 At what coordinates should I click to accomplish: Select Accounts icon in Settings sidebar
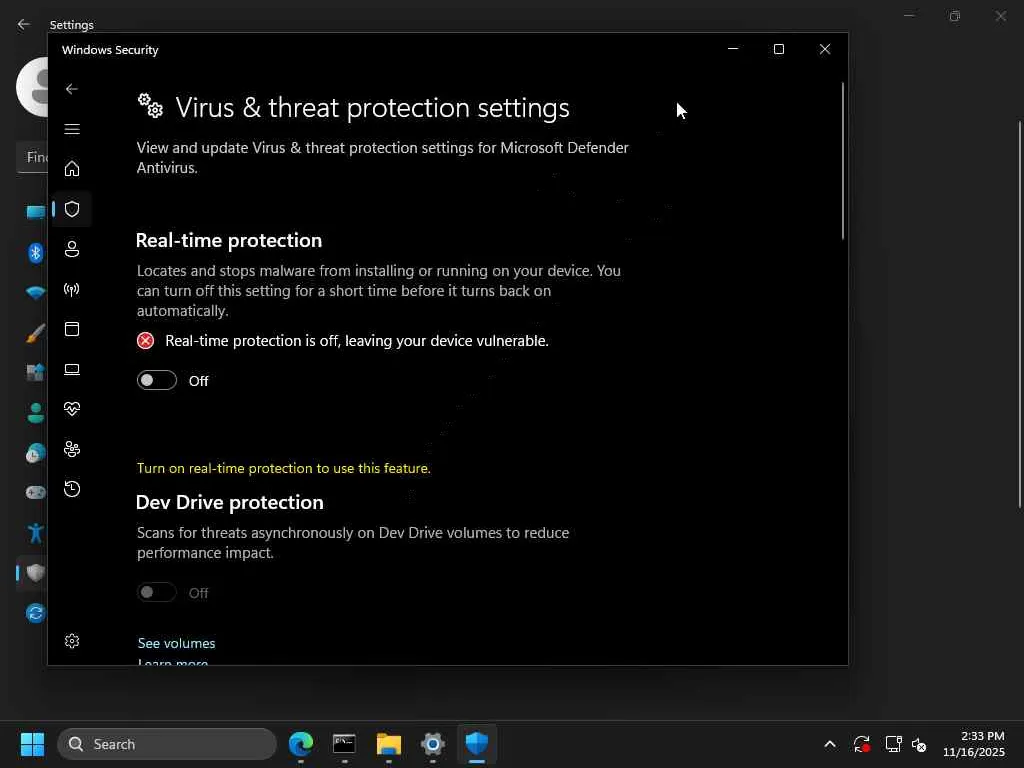(35, 412)
